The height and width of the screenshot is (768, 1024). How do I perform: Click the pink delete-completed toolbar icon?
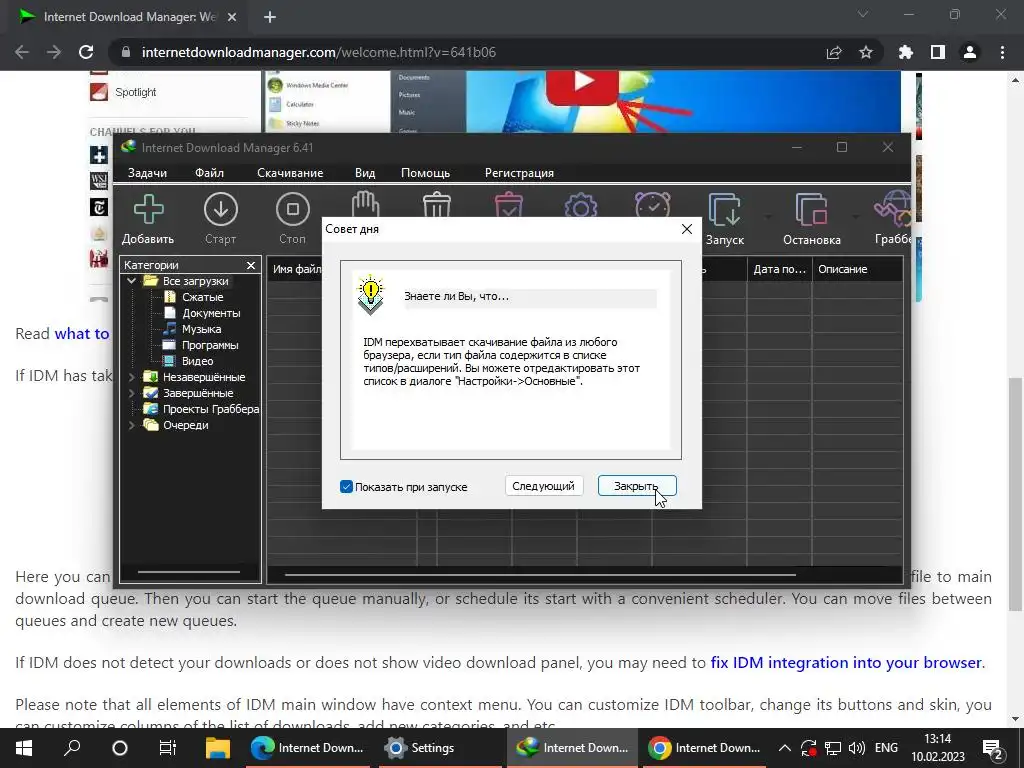point(509,204)
